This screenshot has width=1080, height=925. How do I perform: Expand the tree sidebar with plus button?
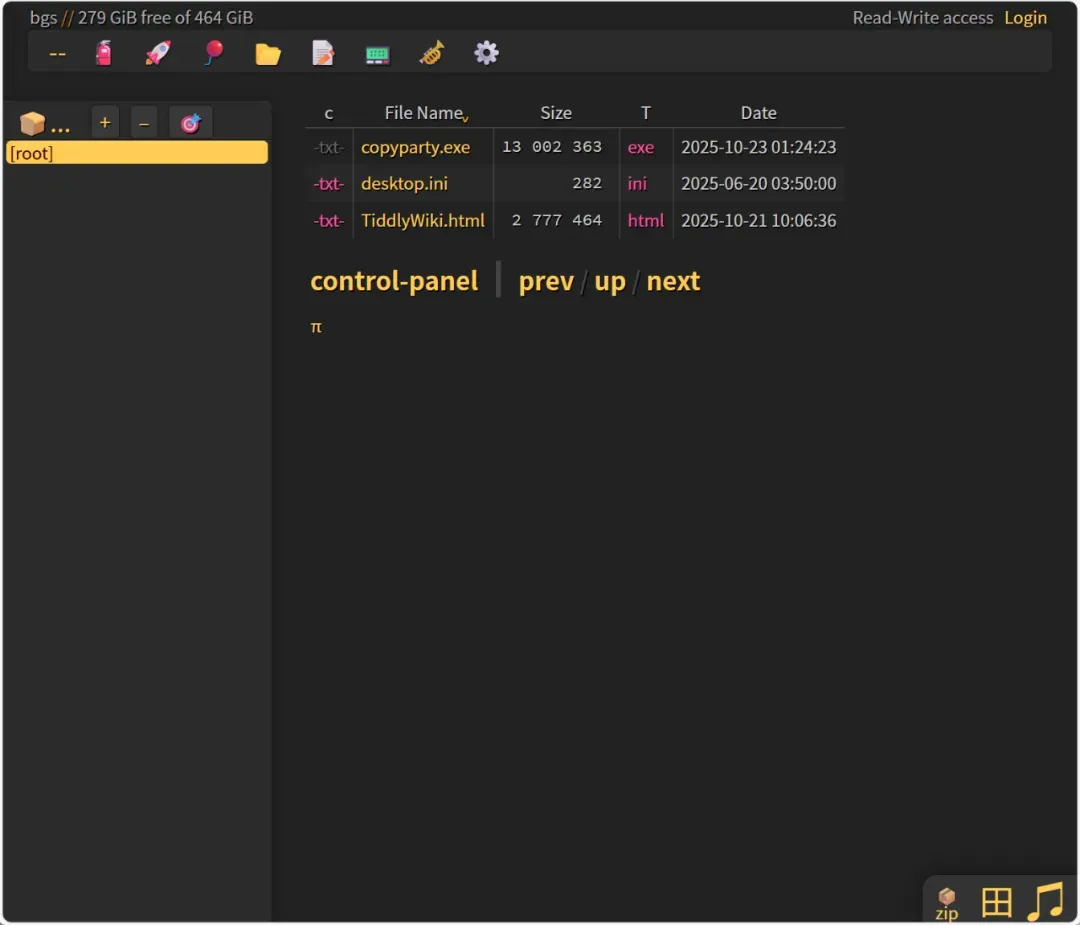click(105, 123)
